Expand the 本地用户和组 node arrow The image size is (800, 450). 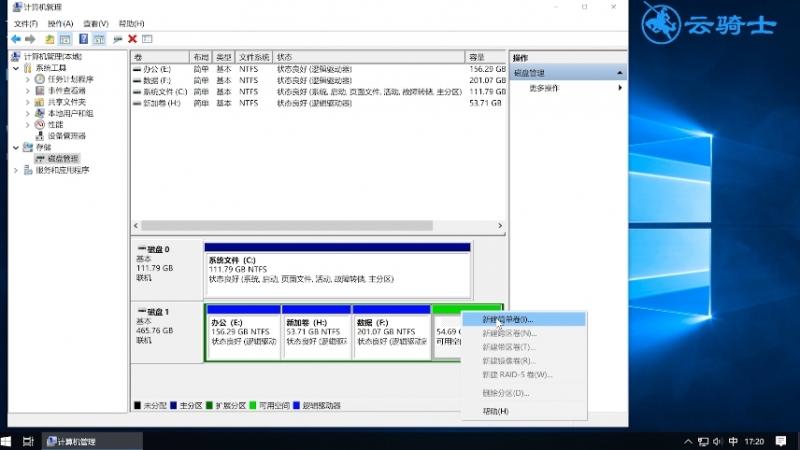[28, 113]
